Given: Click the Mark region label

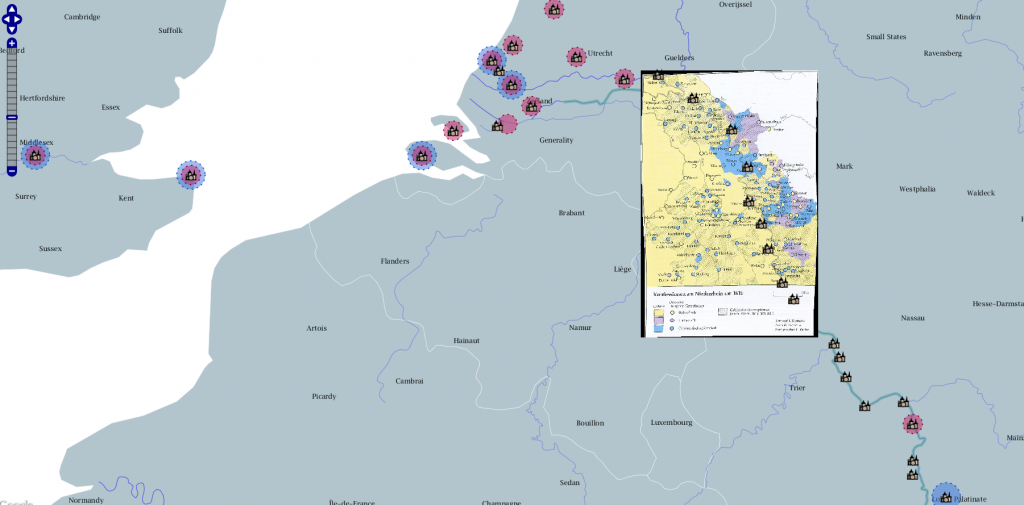Looking at the screenshot, I should pyautogui.click(x=844, y=167).
